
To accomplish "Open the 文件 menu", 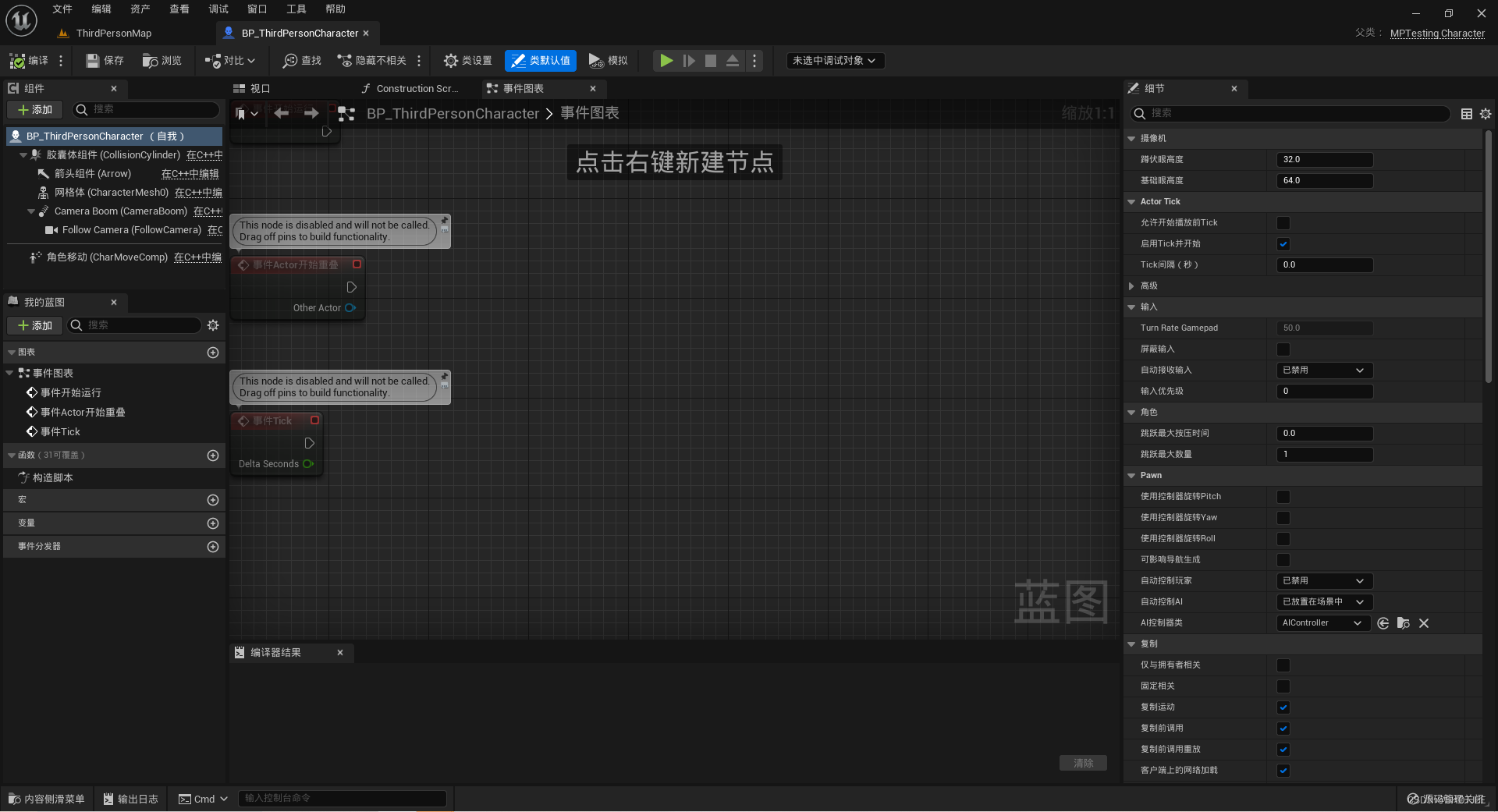I will coord(62,9).
